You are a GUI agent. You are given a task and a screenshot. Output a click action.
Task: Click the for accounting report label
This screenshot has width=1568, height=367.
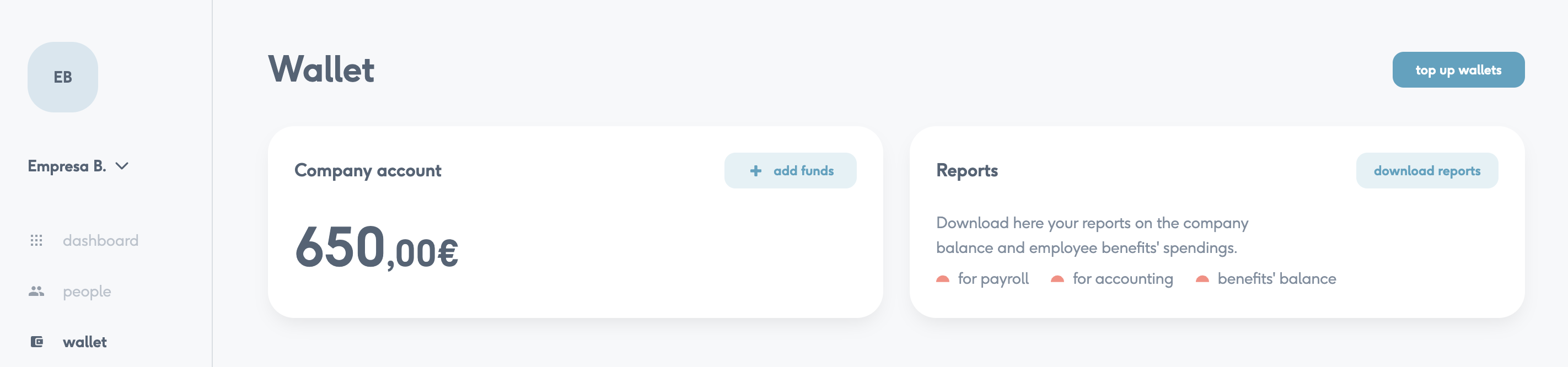point(1123,279)
